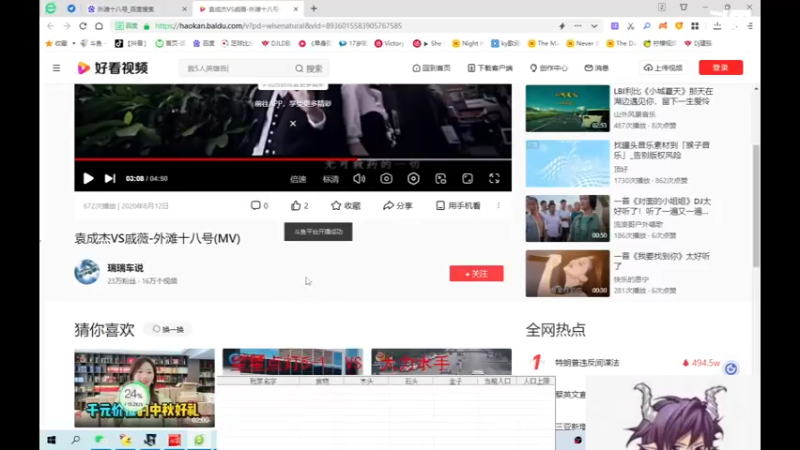
Task: Open Windows taskbar search icon
Action: pos(76,440)
